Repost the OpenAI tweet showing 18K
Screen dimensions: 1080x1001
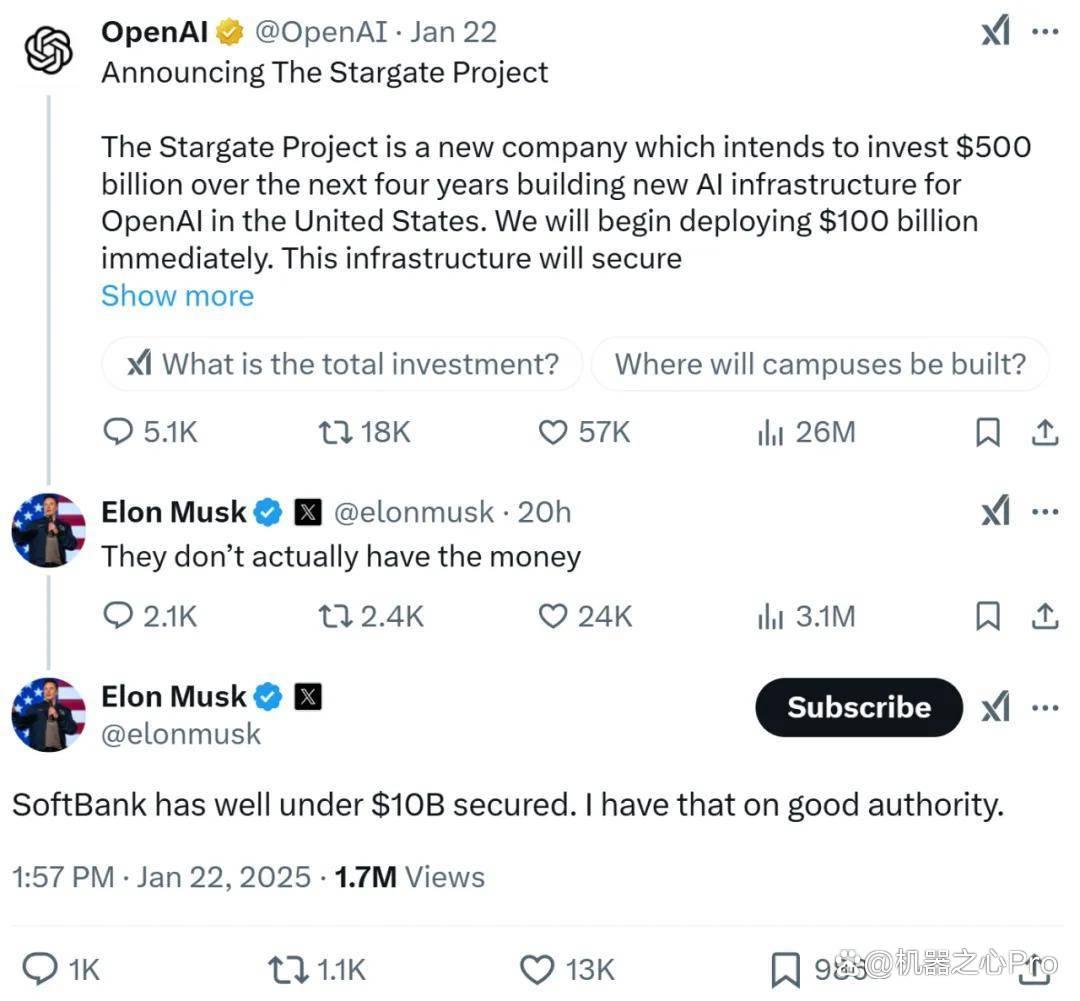(364, 433)
